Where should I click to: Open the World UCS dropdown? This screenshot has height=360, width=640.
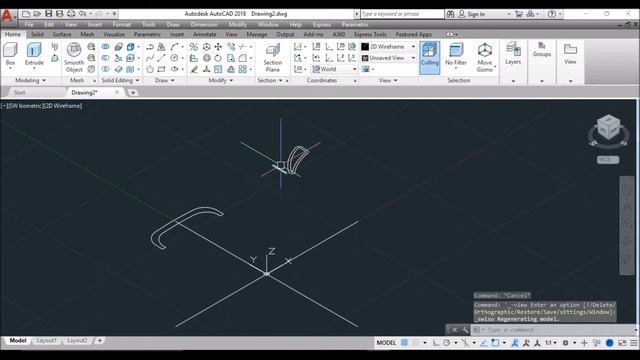coord(334,69)
